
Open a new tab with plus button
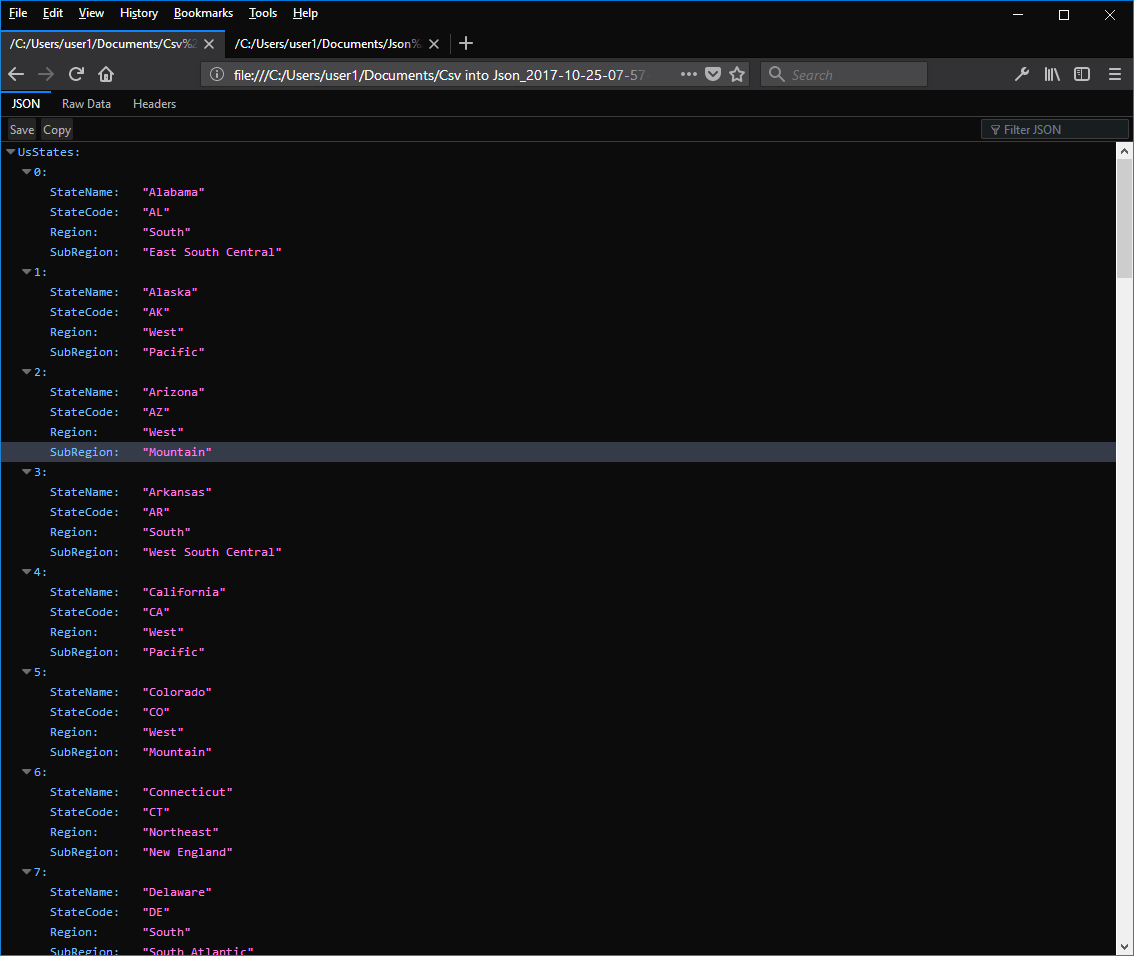coord(466,43)
